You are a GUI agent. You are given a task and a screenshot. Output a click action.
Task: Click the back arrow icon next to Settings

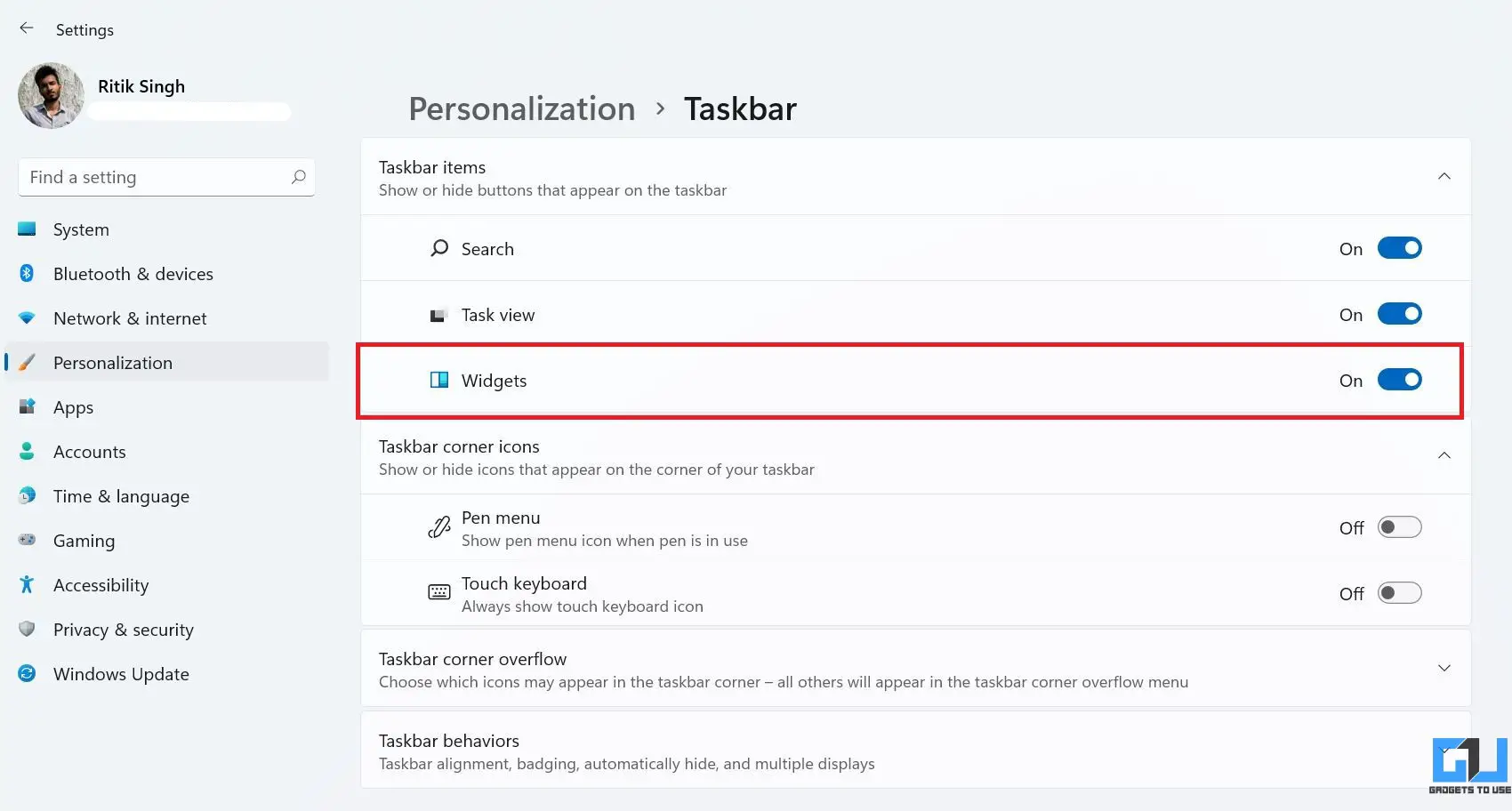(27, 28)
